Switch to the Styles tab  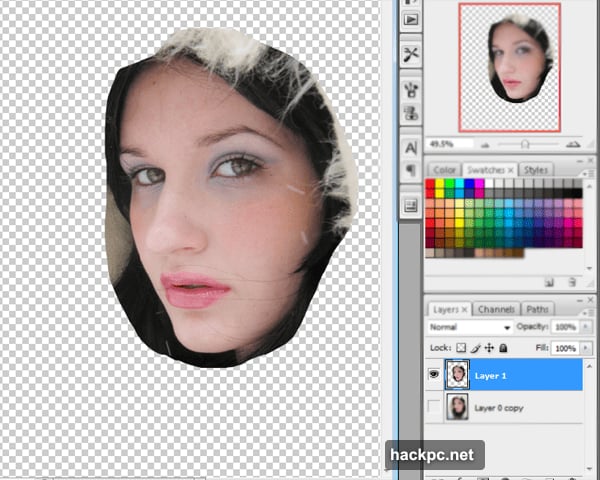(536, 170)
